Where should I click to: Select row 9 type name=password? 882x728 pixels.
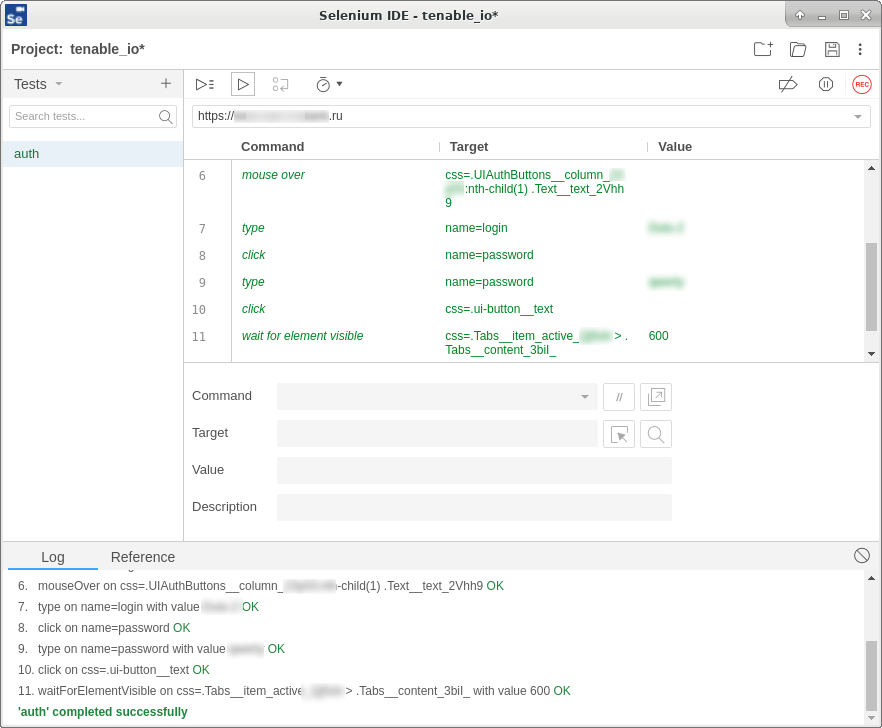tap(524, 282)
